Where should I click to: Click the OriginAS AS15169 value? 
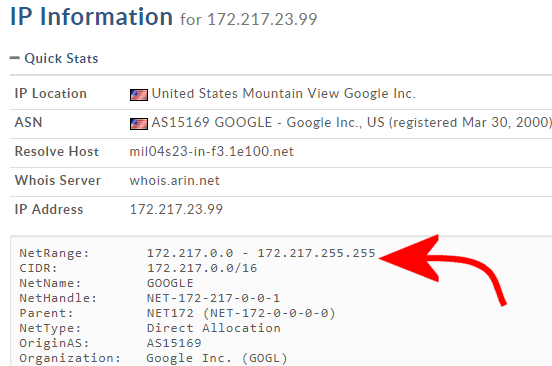coord(174,343)
